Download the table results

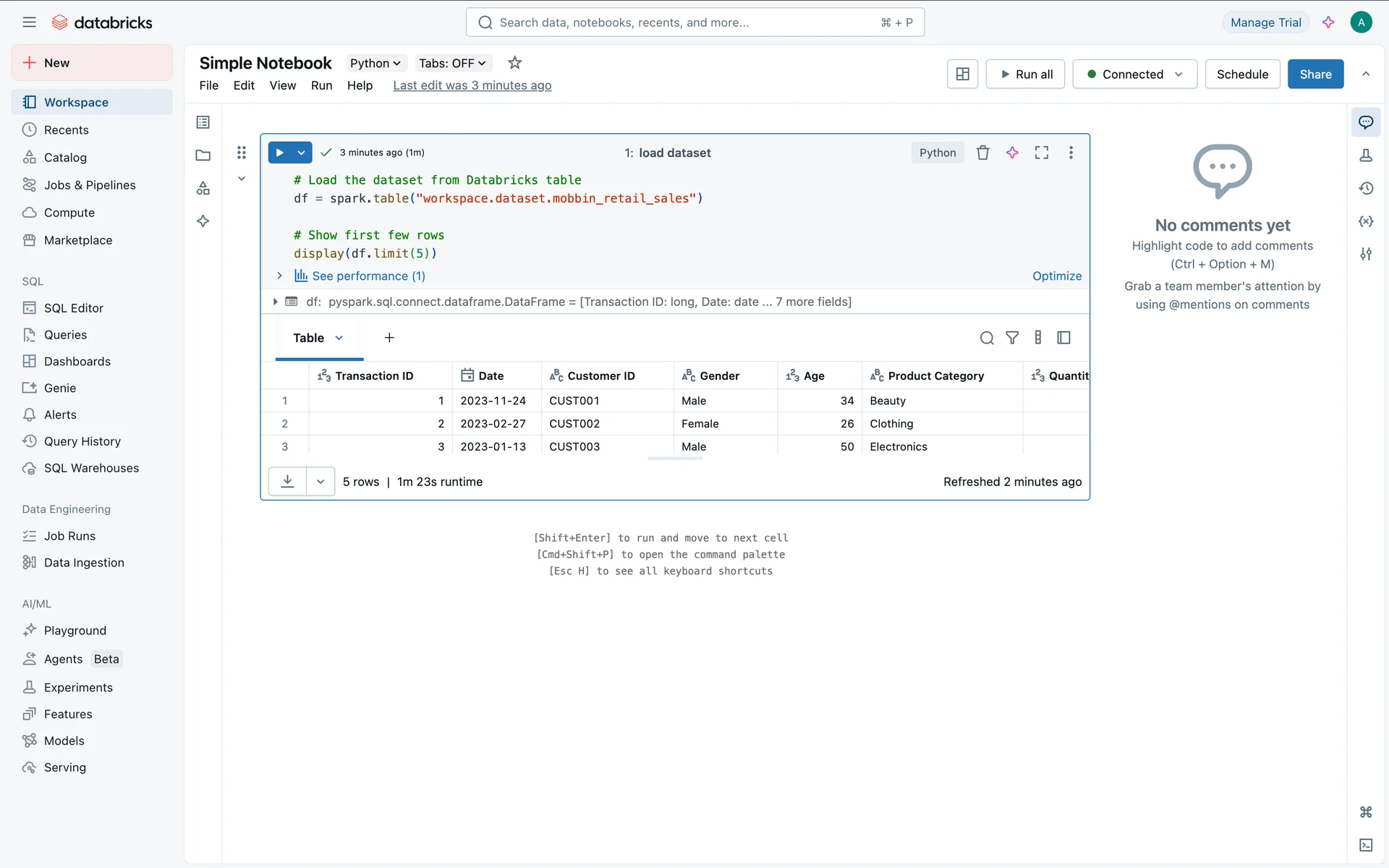(x=287, y=481)
